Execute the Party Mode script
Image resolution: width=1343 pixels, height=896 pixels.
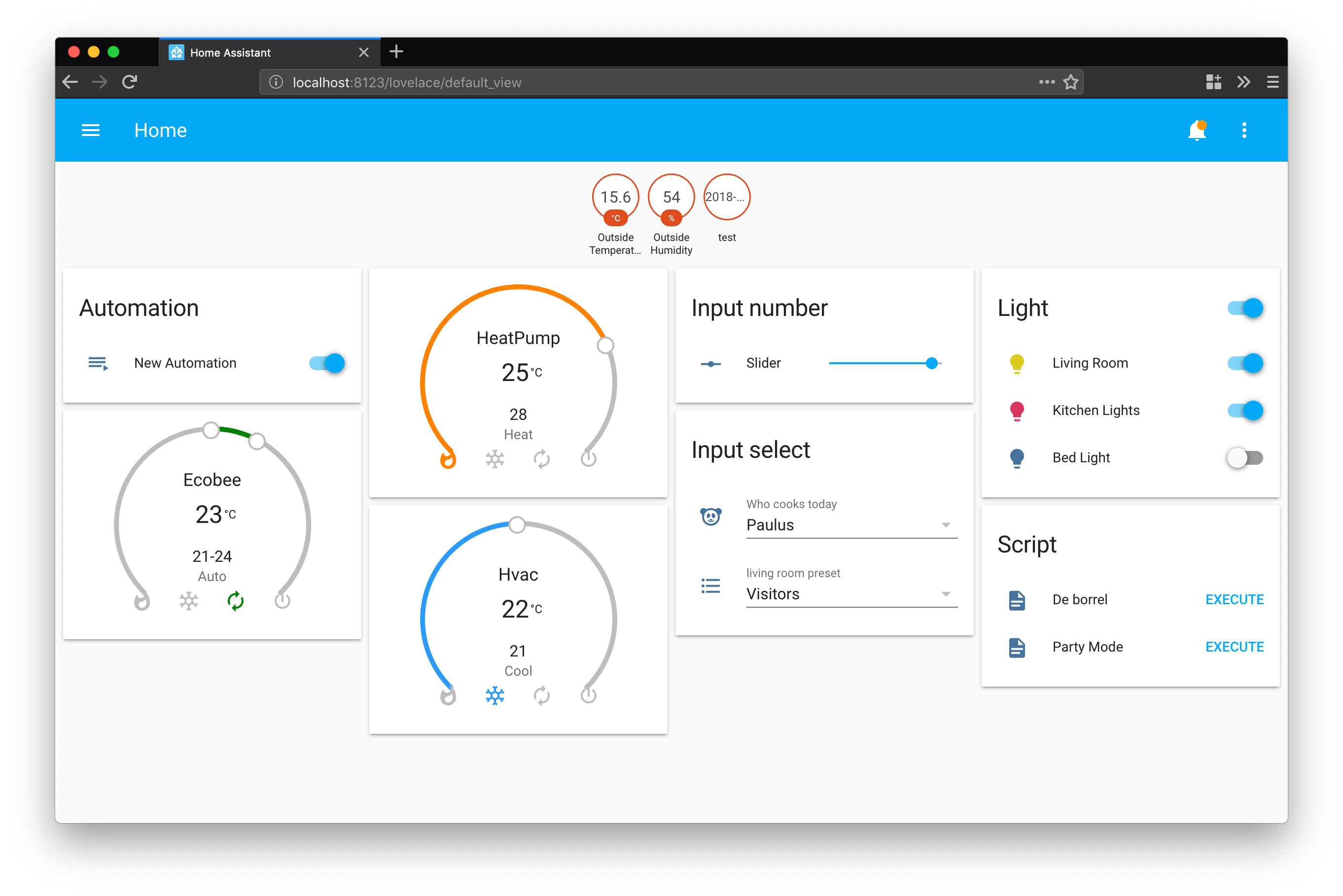1234,647
